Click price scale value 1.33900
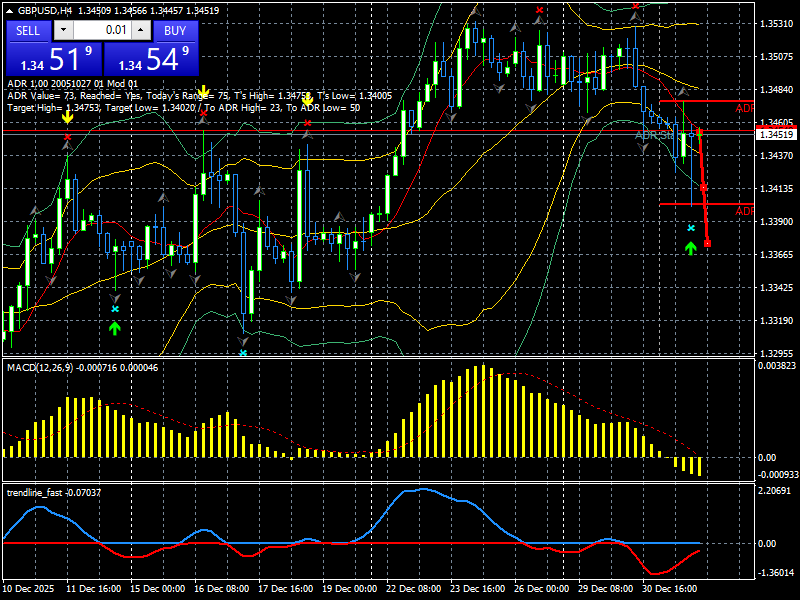Screen dimensions: 800x600 pos(777,221)
